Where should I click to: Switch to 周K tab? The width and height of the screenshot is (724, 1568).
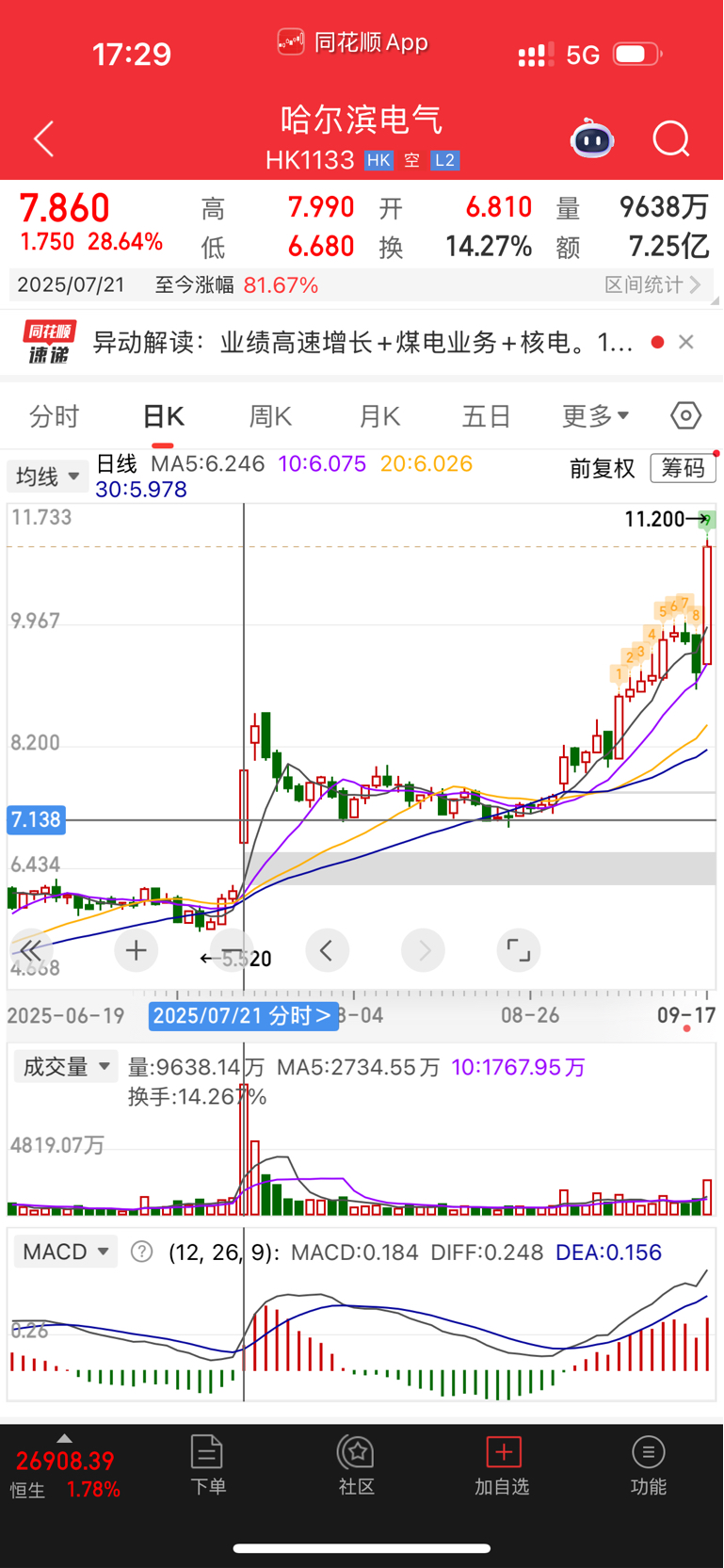tap(270, 415)
